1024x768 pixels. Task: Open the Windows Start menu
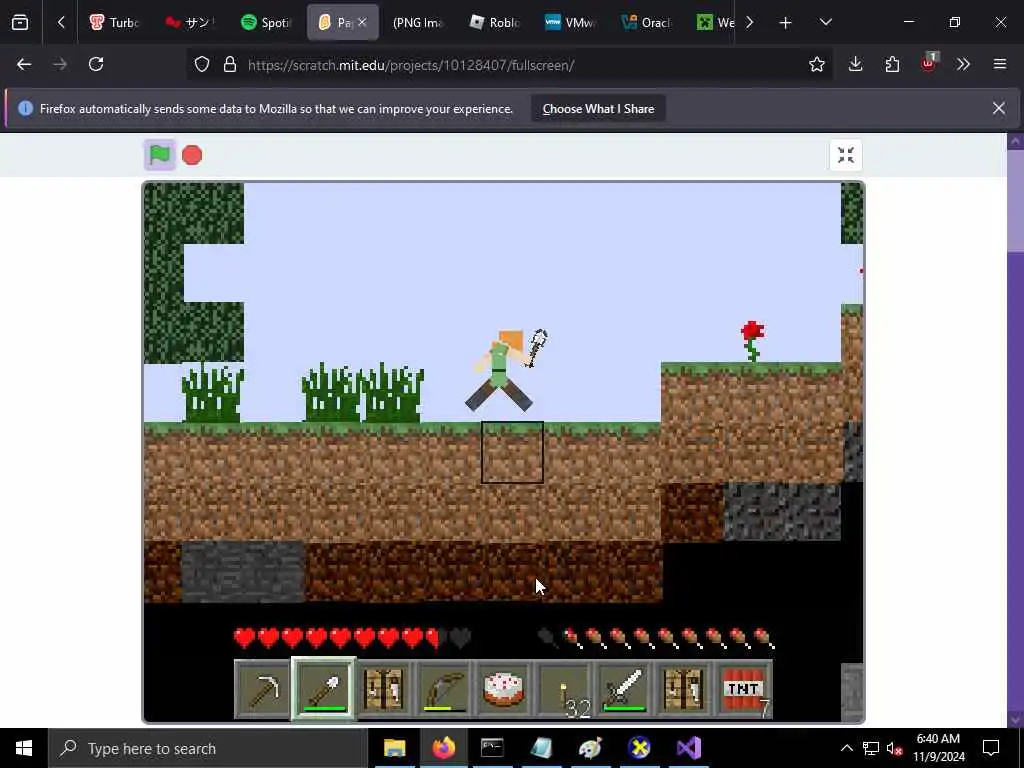tap(24, 748)
